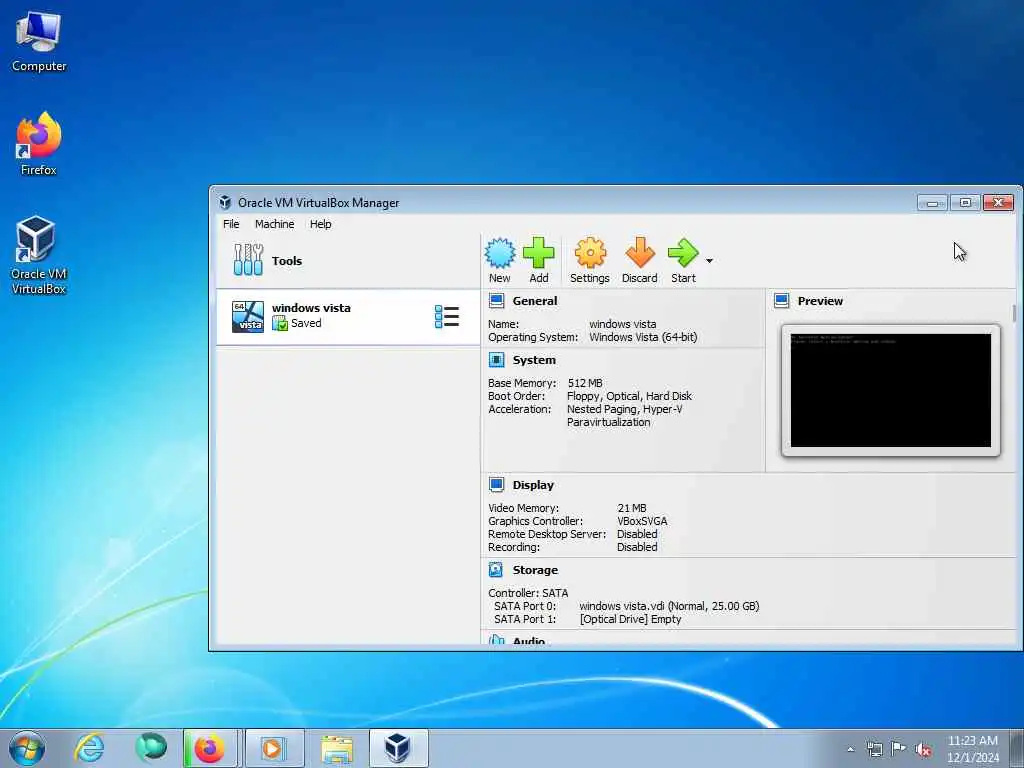1024x768 pixels.
Task: Open the File menu
Action: tap(231, 224)
